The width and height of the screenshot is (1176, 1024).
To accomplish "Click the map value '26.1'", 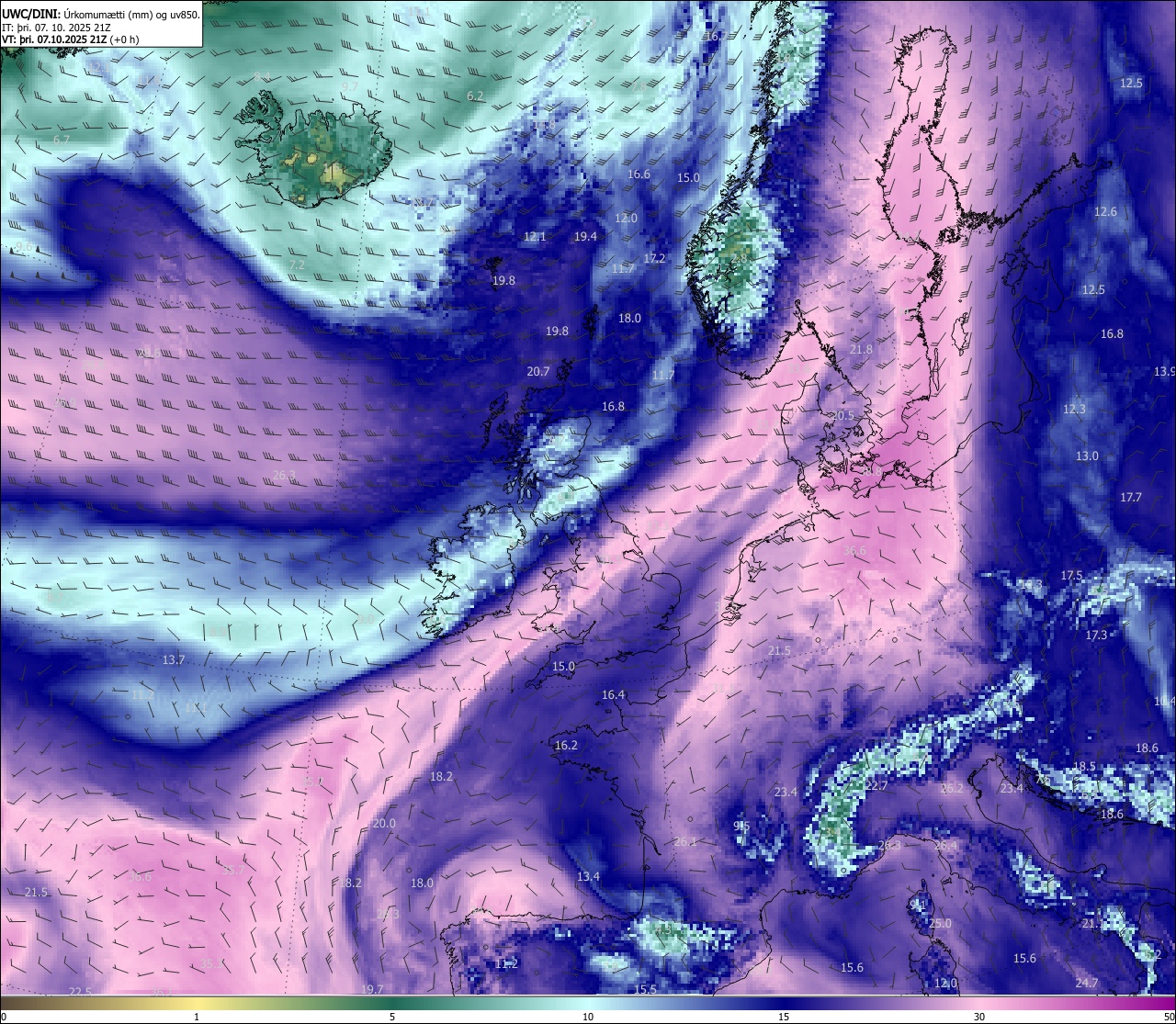I will [685, 841].
